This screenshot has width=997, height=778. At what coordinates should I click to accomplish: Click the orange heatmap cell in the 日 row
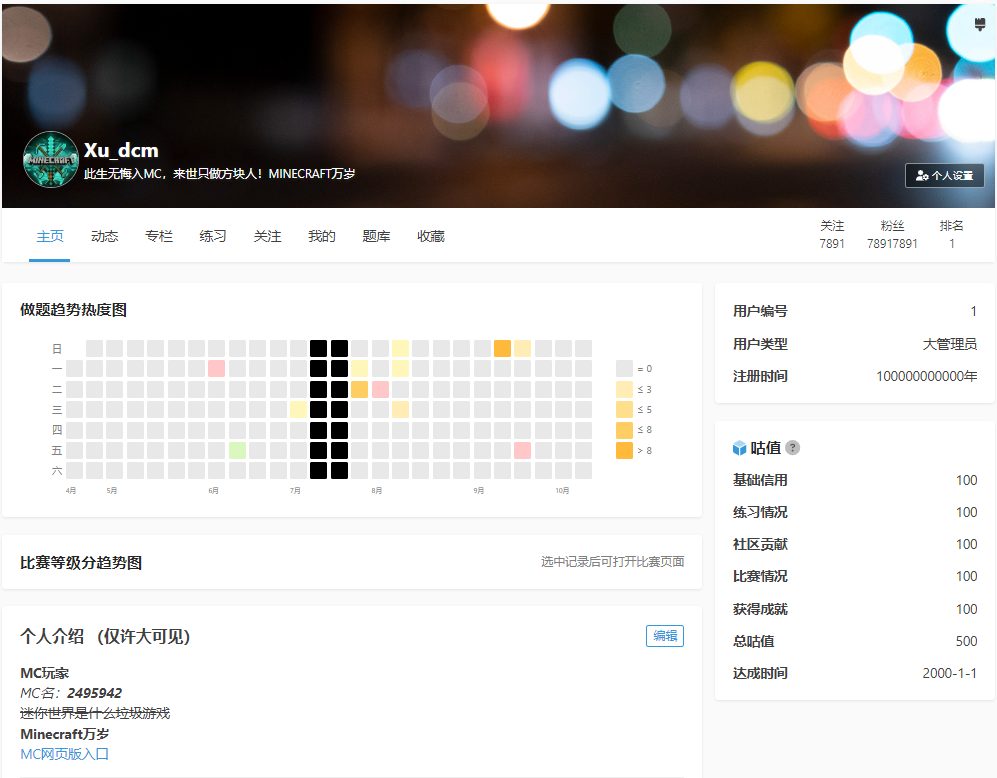click(x=502, y=348)
